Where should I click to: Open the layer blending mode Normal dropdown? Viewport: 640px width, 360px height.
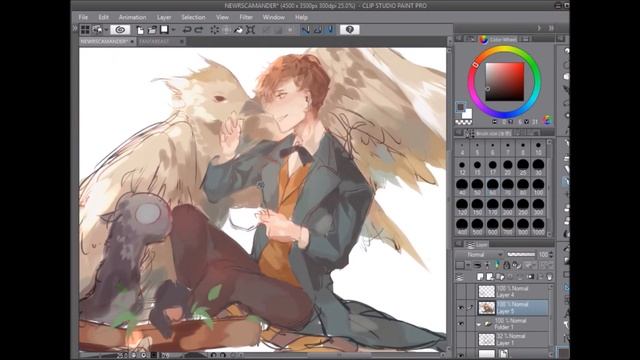point(479,254)
